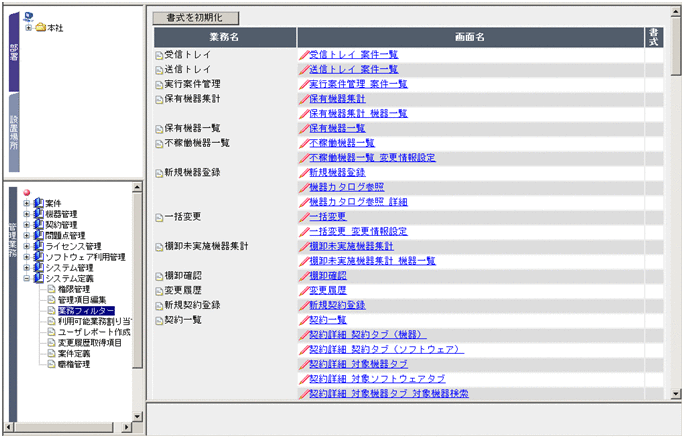Expand the システム管理 tree node
Image resolution: width=685 pixels, height=440 pixels.
tap(27, 267)
